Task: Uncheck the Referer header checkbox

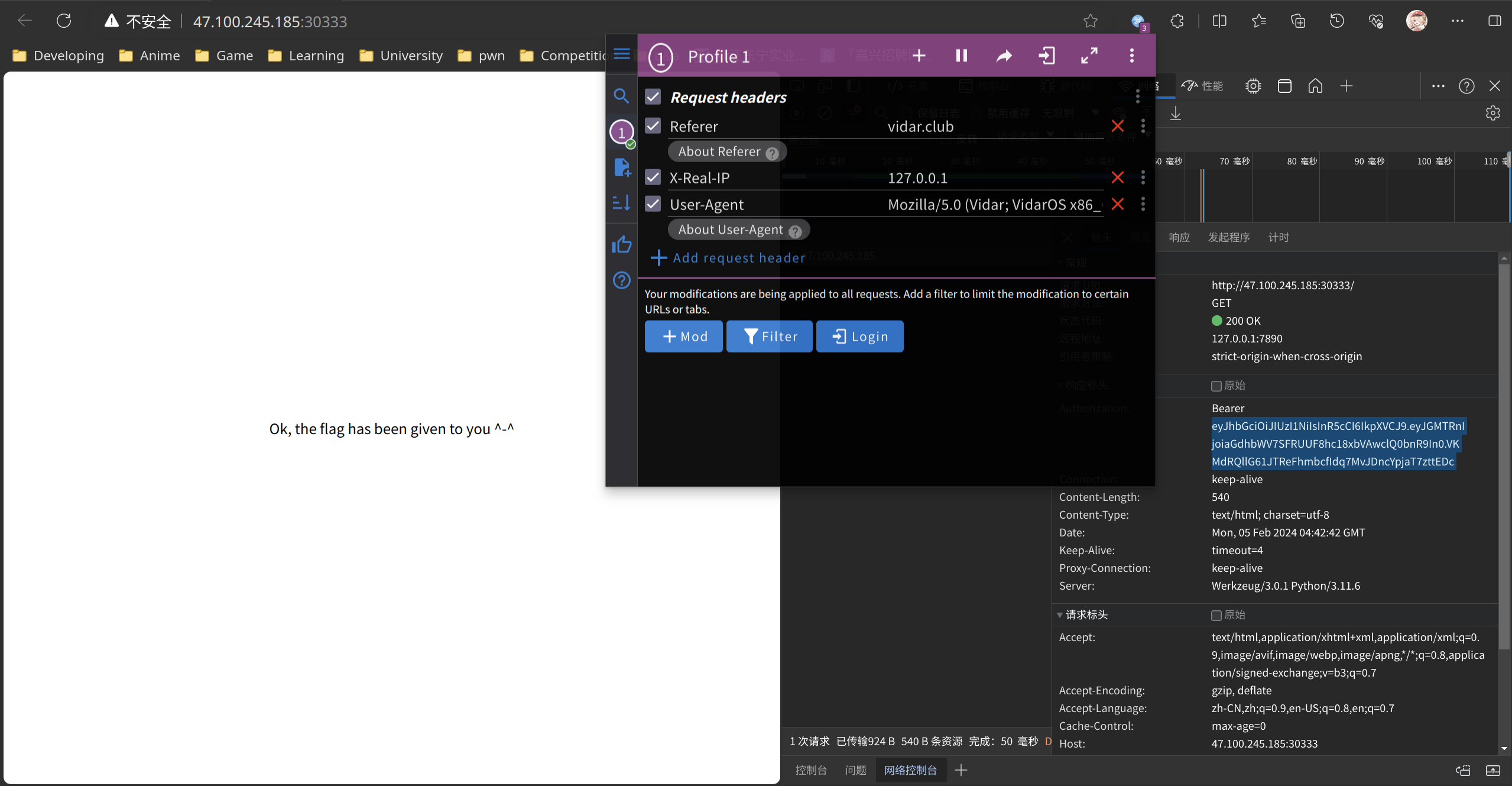Action: (x=653, y=126)
